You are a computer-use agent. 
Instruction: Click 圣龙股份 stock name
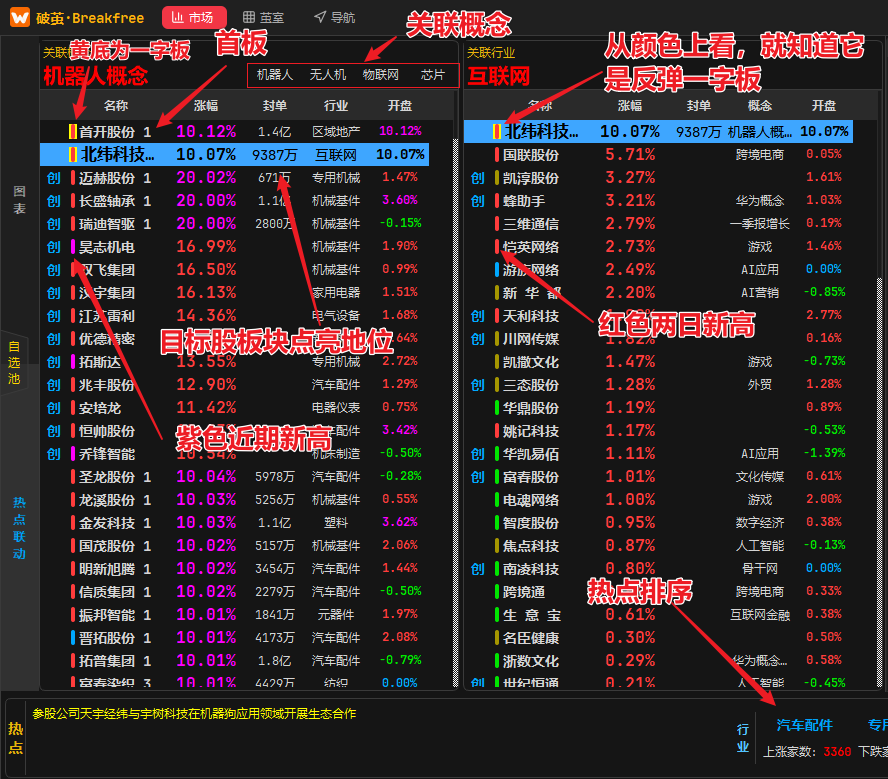pyautogui.click(x=106, y=477)
